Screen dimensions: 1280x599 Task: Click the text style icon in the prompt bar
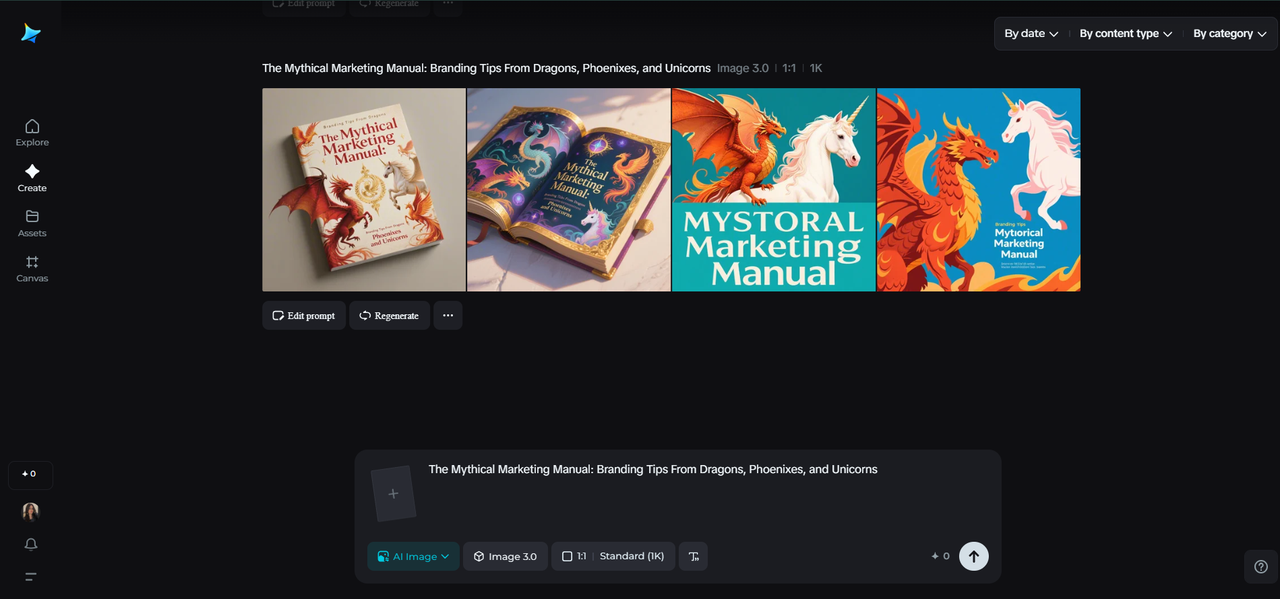coord(693,556)
